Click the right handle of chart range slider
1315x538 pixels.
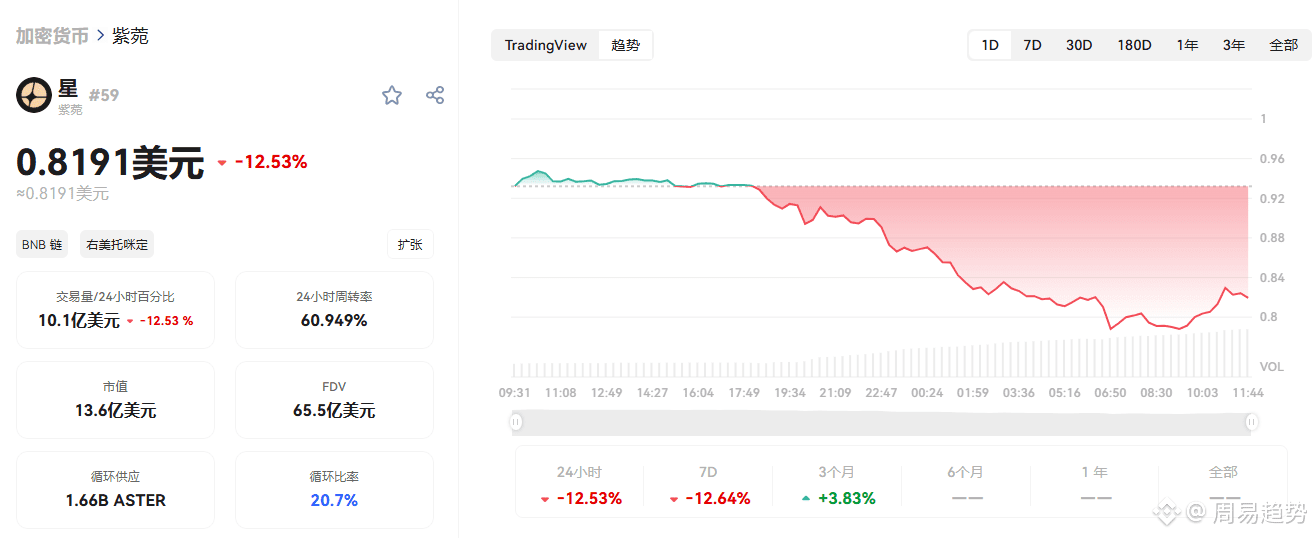click(1251, 422)
